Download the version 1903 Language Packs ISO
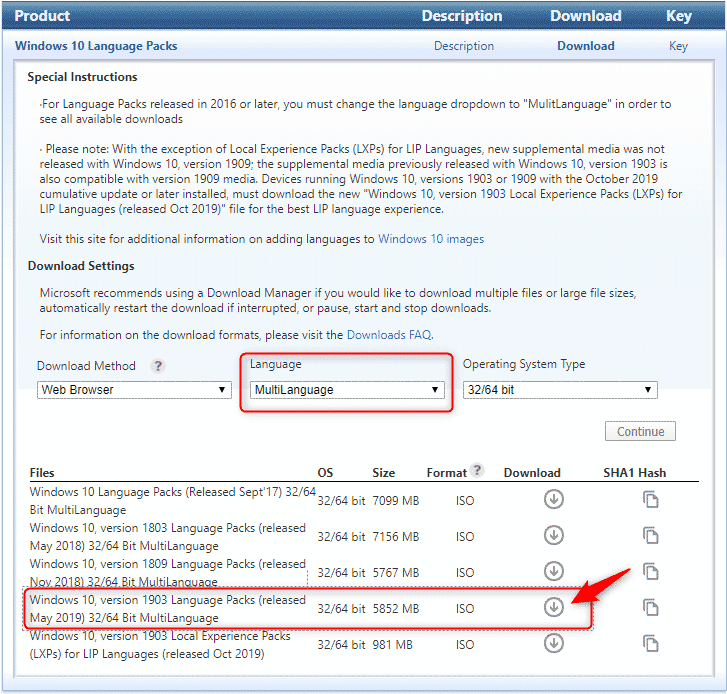Viewport: 727px width, 694px height. click(554, 607)
